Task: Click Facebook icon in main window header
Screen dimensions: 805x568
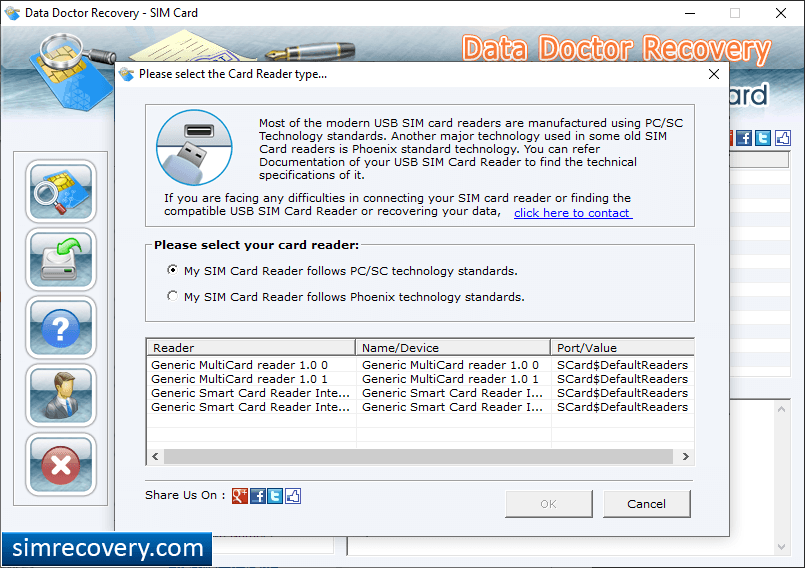Action: coord(743,138)
